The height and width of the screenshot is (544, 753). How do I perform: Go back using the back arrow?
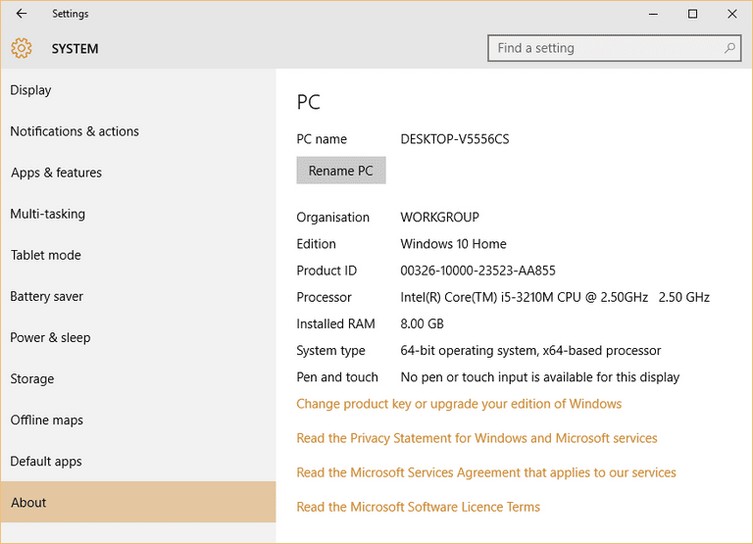click(x=21, y=13)
